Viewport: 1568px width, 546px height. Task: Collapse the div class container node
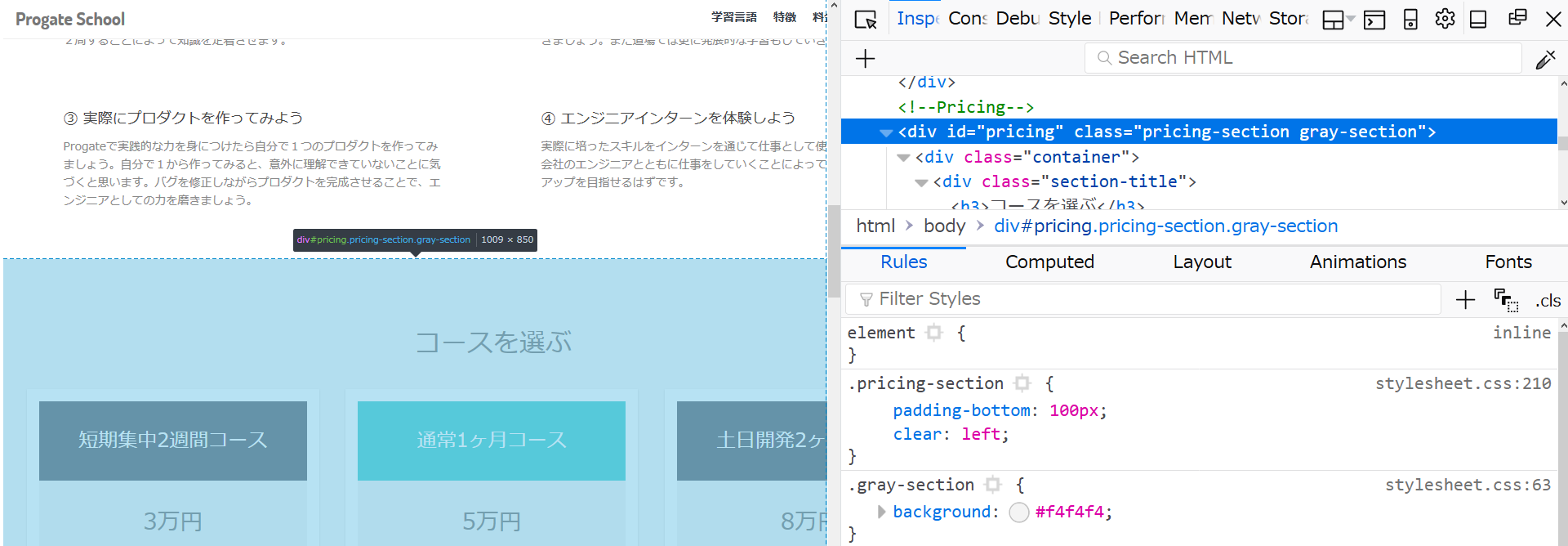tap(903, 158)
